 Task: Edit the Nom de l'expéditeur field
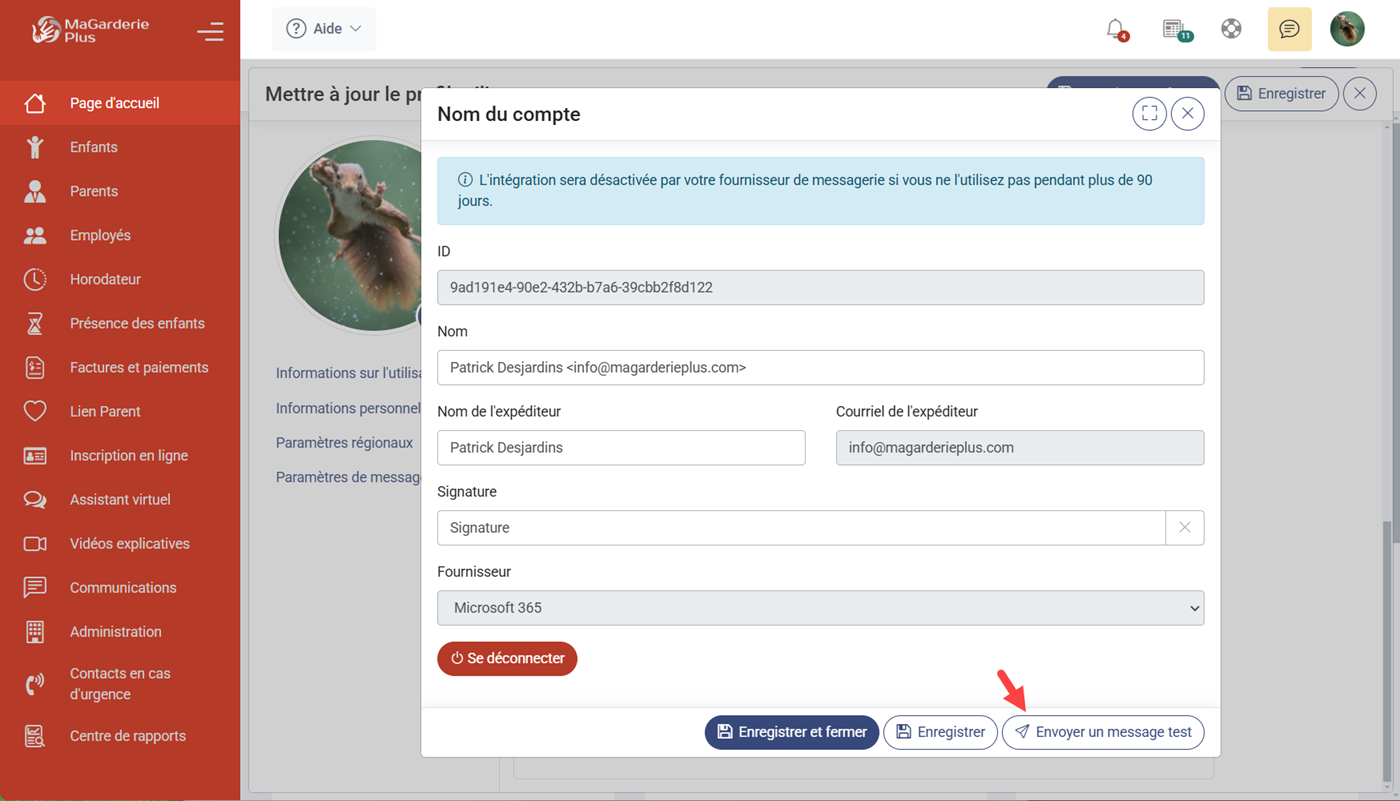tap(621, 447)
